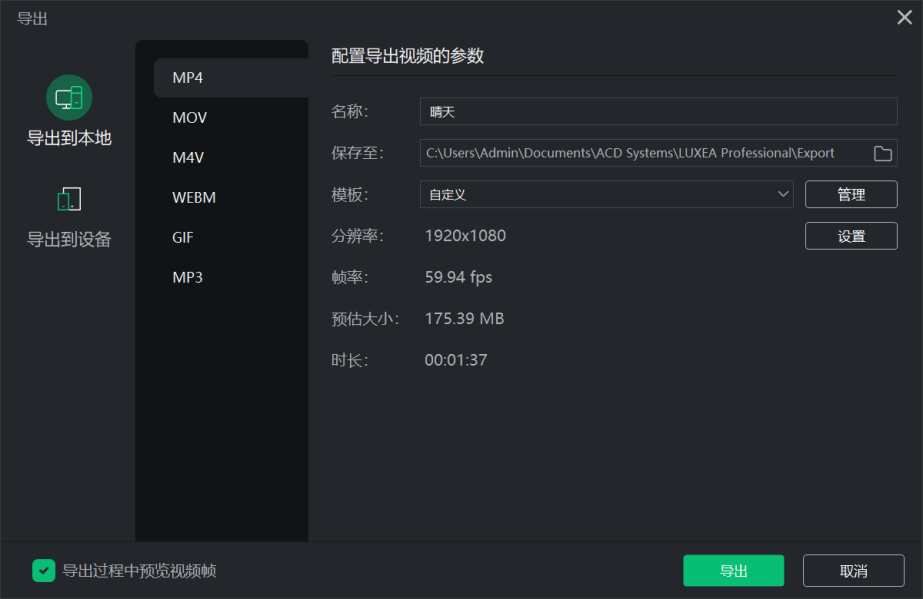Start export with green 导出 button
This screenshot has width=923, height=599.
coord(733,570)
